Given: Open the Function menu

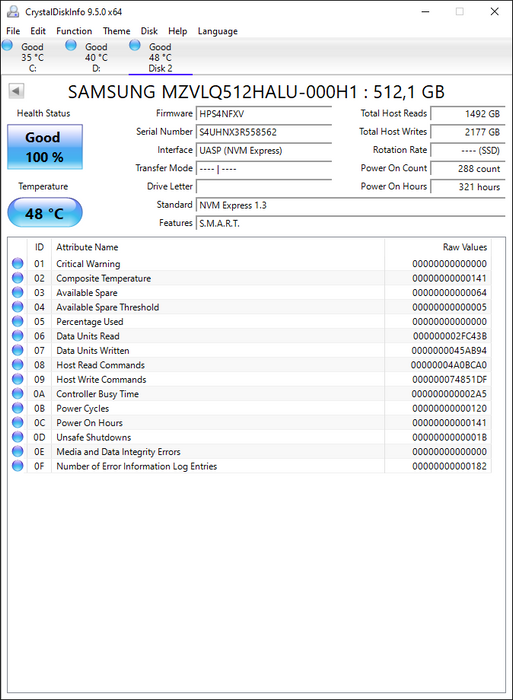Looking at the screenshot, I should pyautogui.click(x=74, y=31).
